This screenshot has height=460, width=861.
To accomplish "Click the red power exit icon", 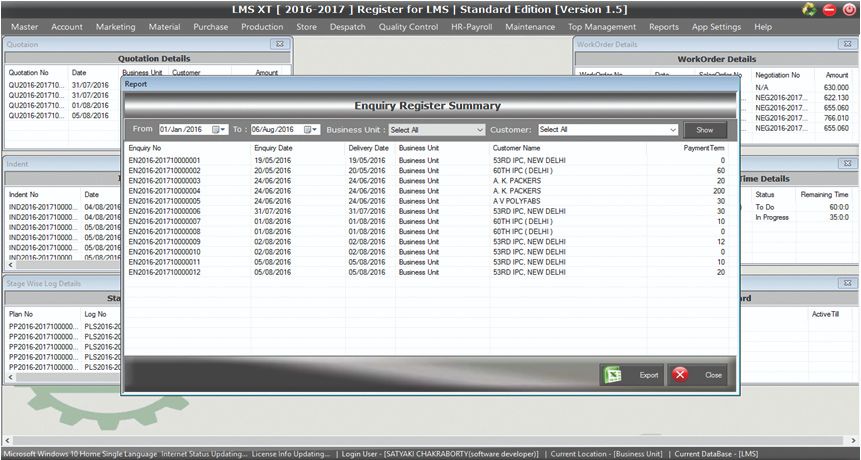I will pos(848,9).
